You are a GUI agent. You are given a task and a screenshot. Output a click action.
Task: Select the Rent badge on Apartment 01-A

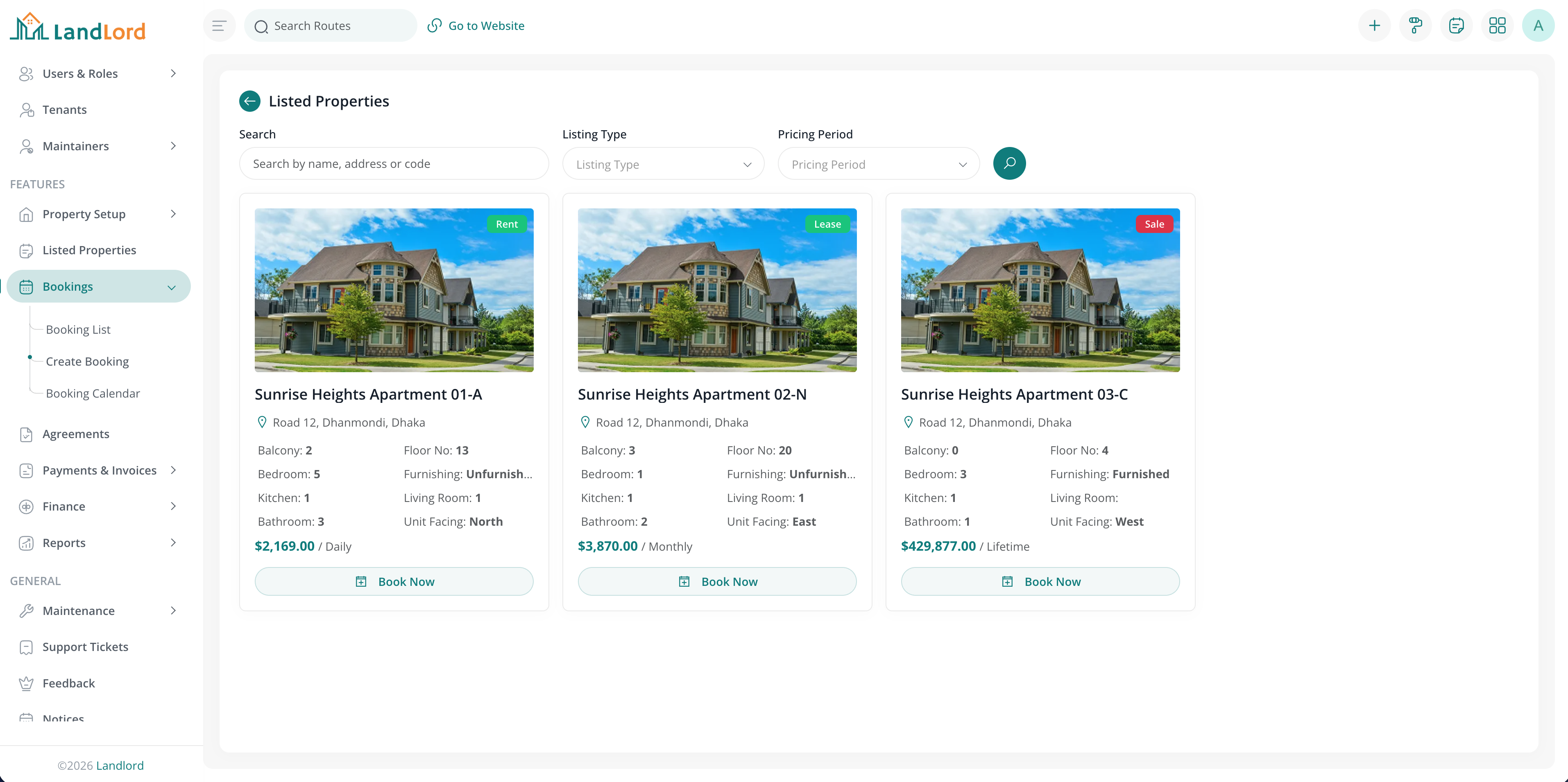506,224
